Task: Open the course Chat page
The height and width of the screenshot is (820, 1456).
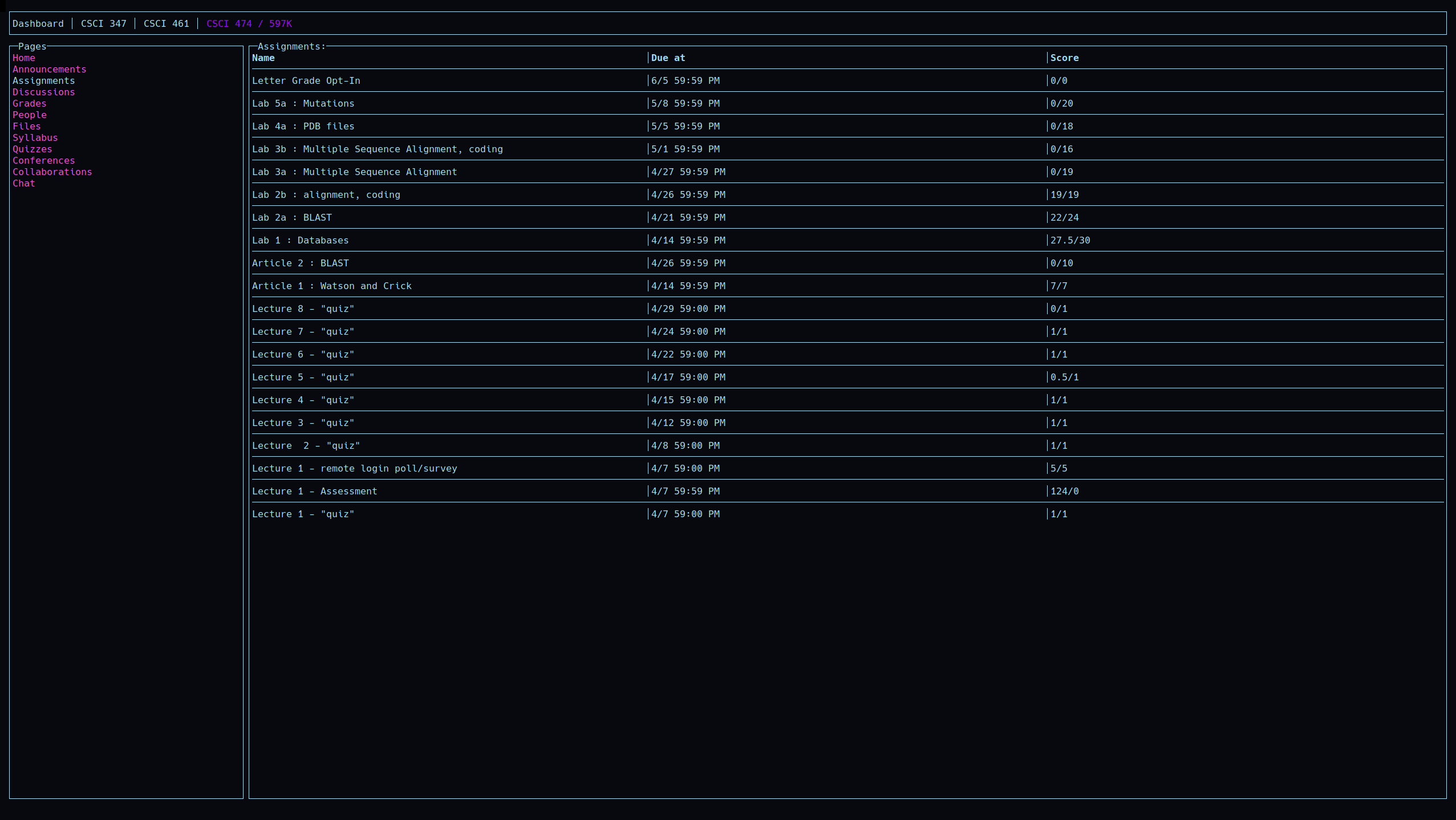Action: [23, 183]
